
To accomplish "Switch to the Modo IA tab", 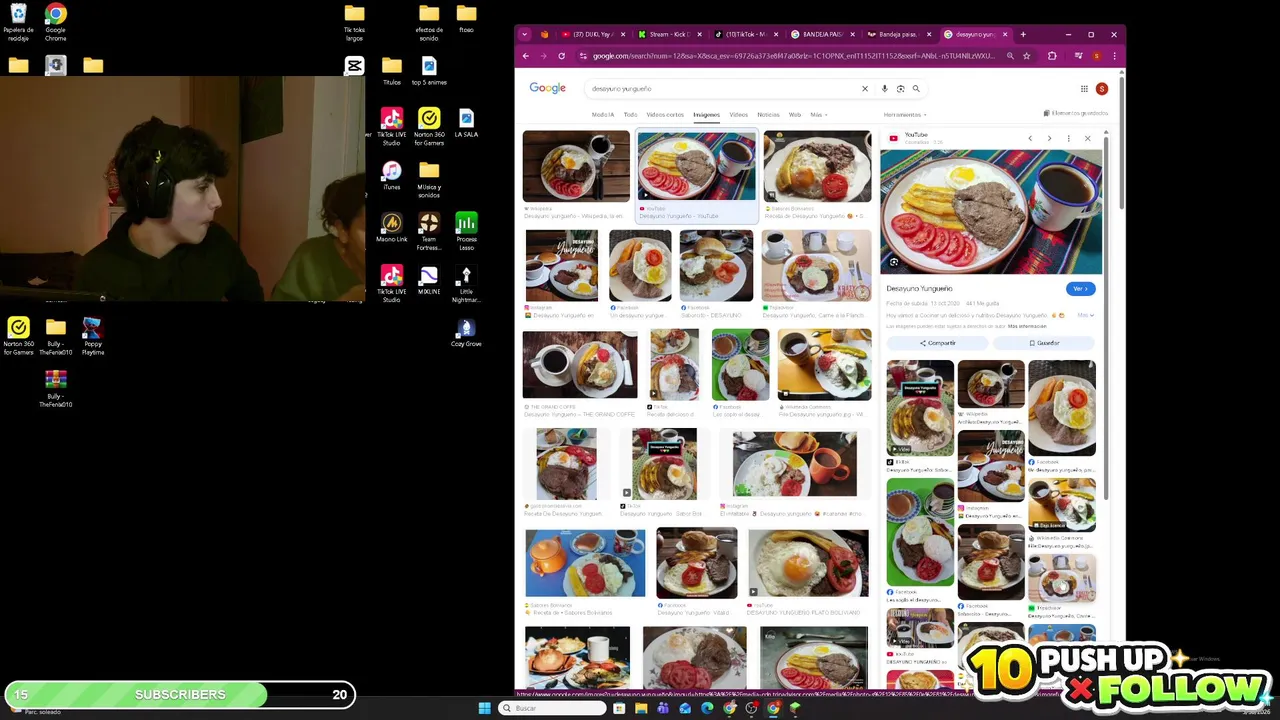I will [603, 115].
